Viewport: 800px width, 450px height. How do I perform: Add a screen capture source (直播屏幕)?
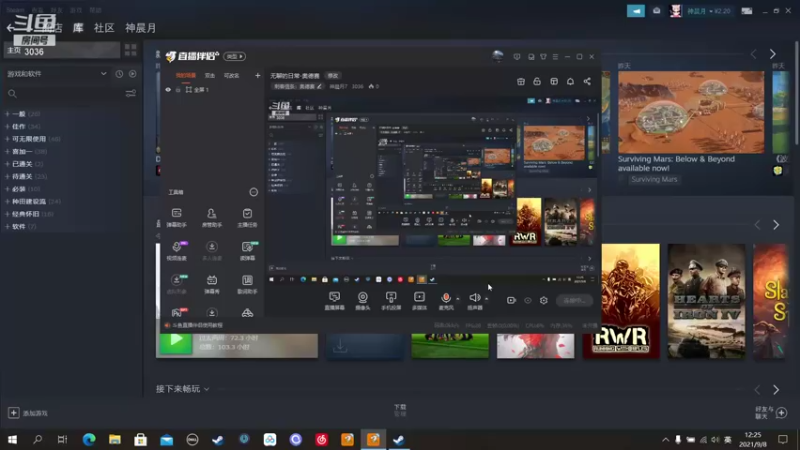click(334, 301)
